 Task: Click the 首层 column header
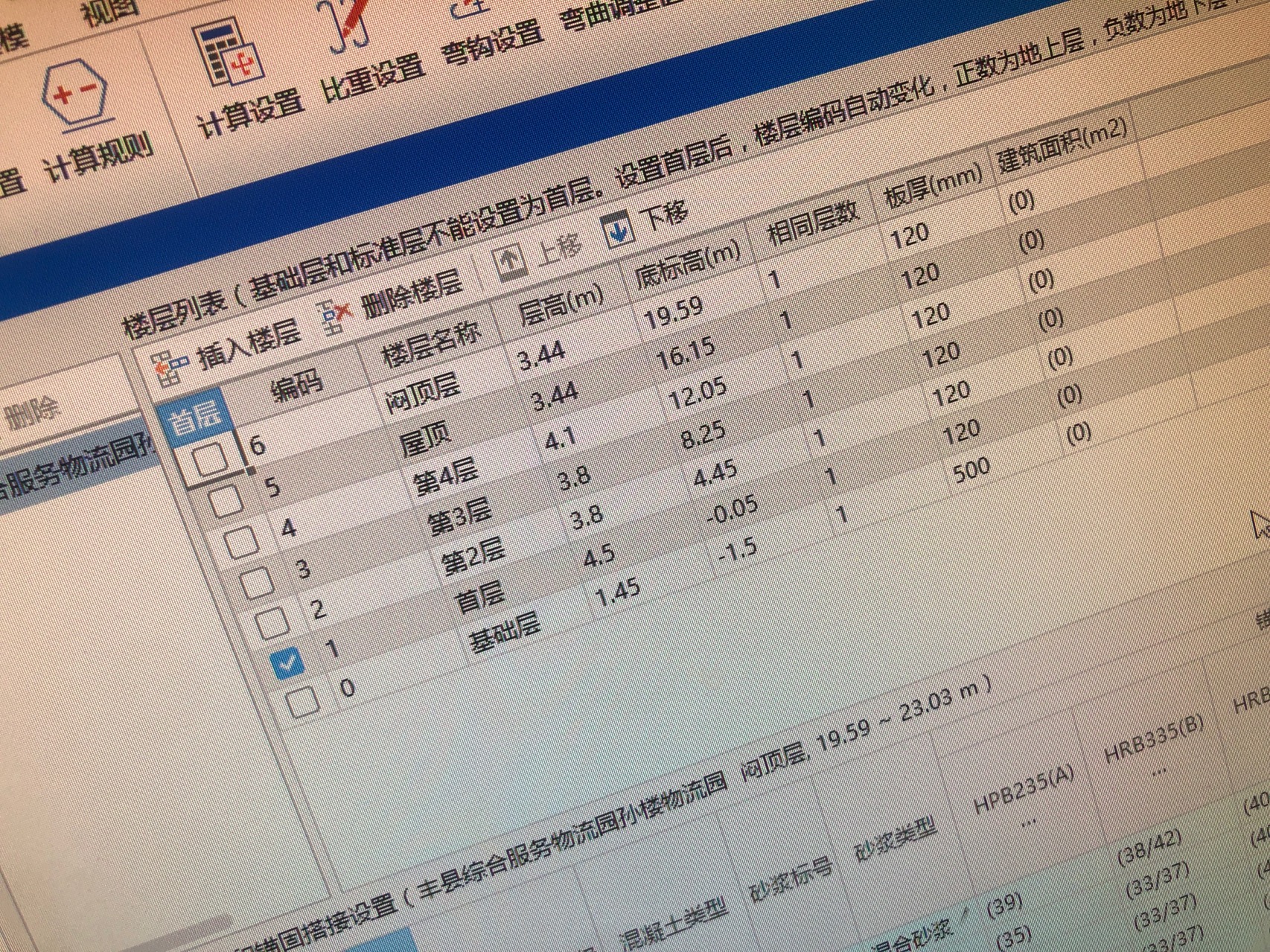195,420
